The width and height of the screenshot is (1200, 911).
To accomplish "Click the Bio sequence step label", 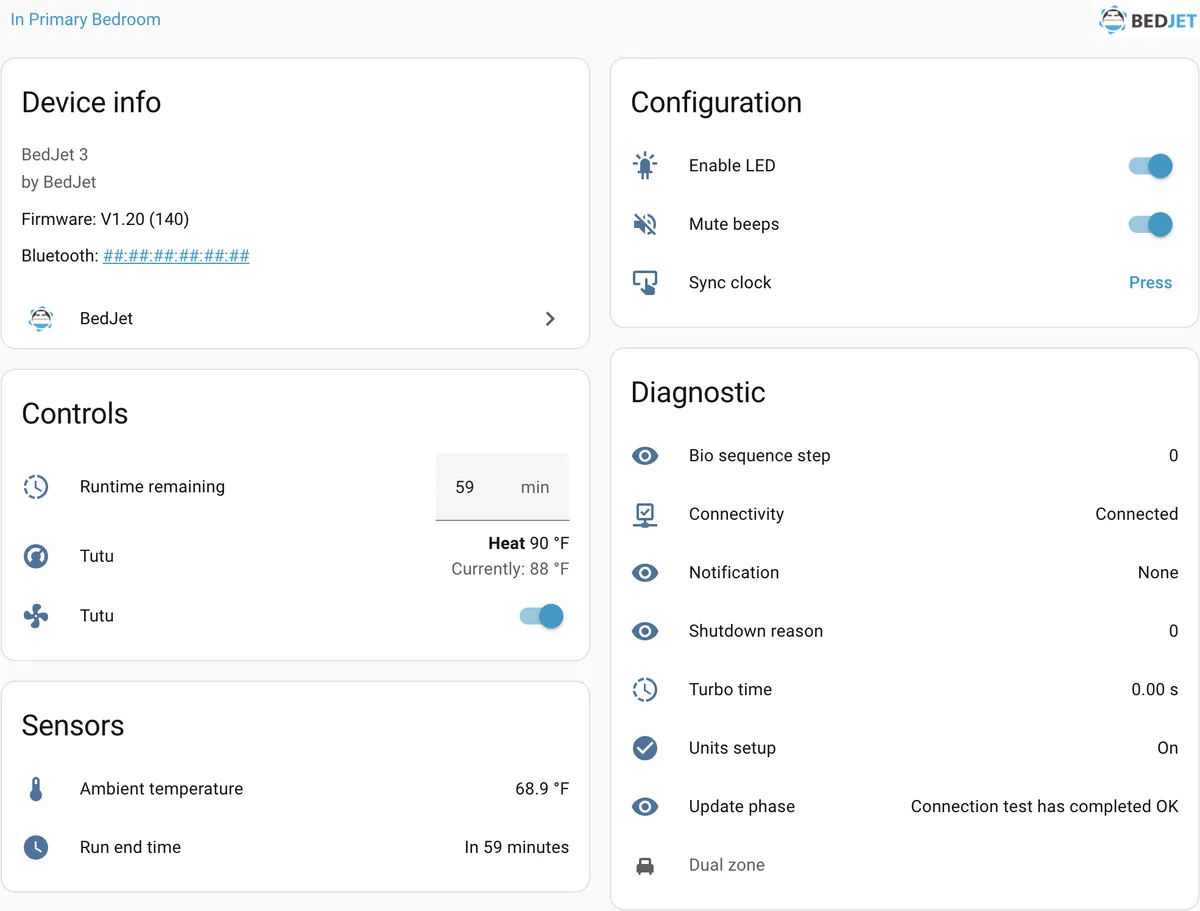I will tap(760, 456).
